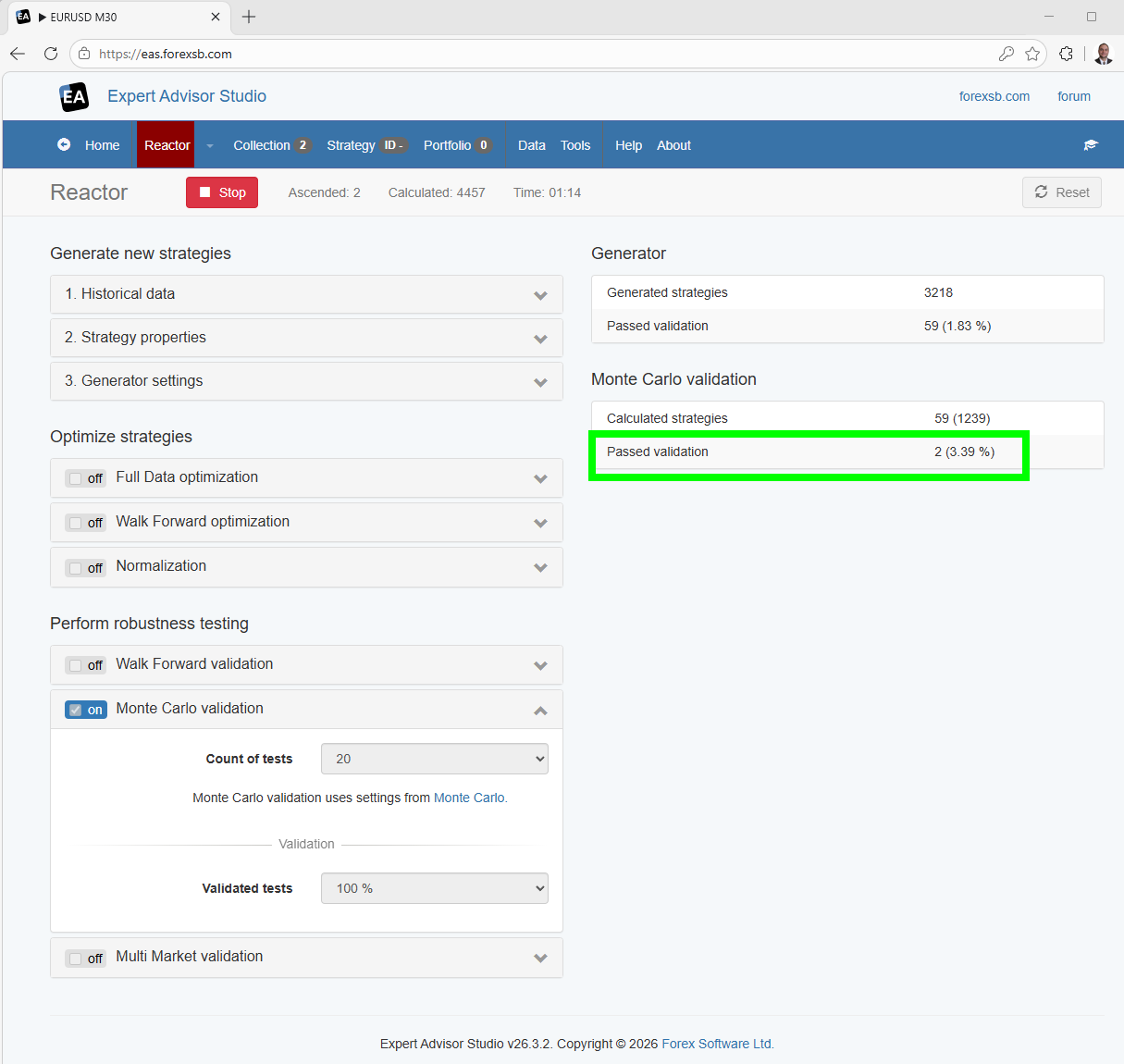Turn off Monte Carlo validation toggle
Screen dimensions: 1124x1064
click(85, 710)
